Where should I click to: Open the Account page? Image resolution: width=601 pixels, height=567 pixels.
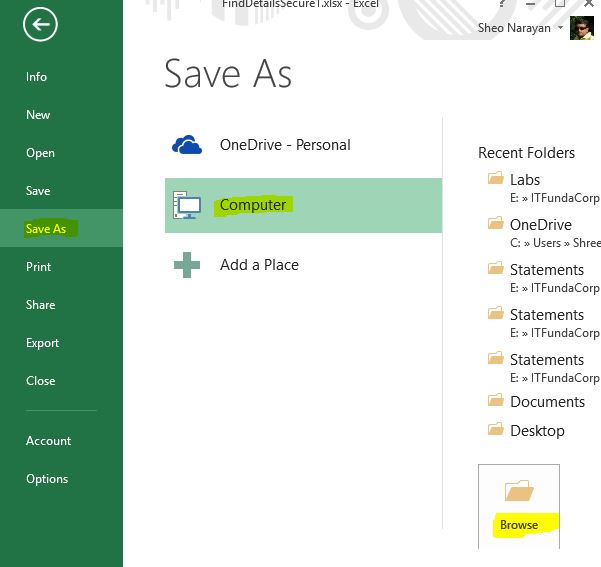[x=48, y=440]
